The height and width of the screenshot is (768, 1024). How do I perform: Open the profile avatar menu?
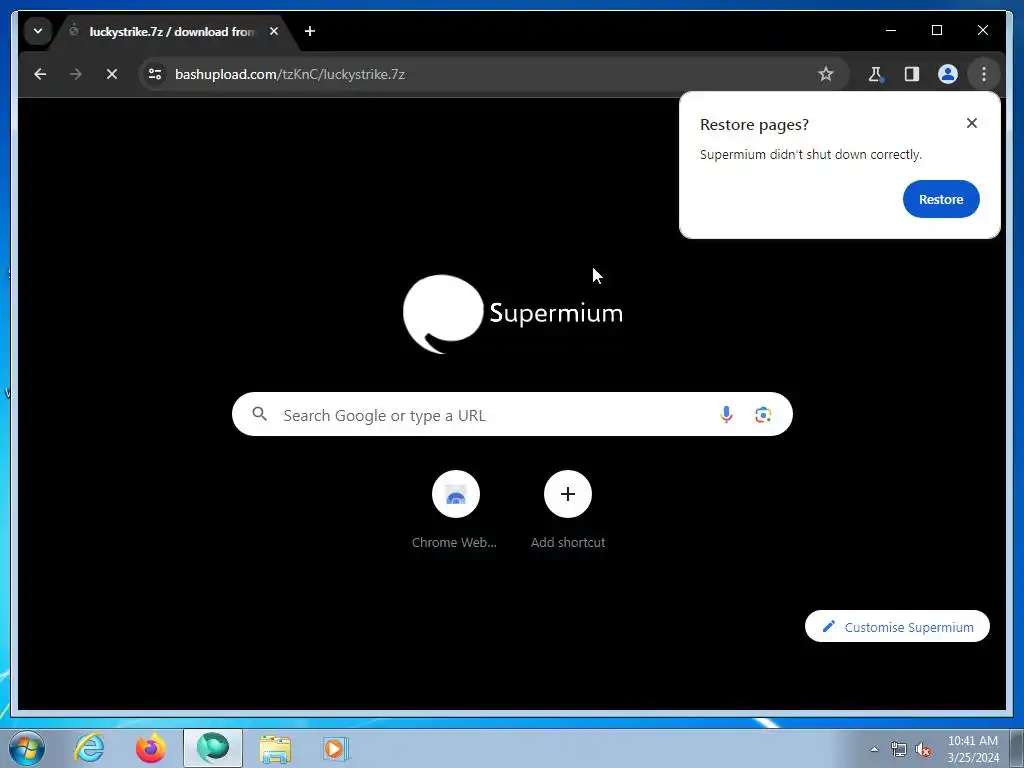click(948, 74)
